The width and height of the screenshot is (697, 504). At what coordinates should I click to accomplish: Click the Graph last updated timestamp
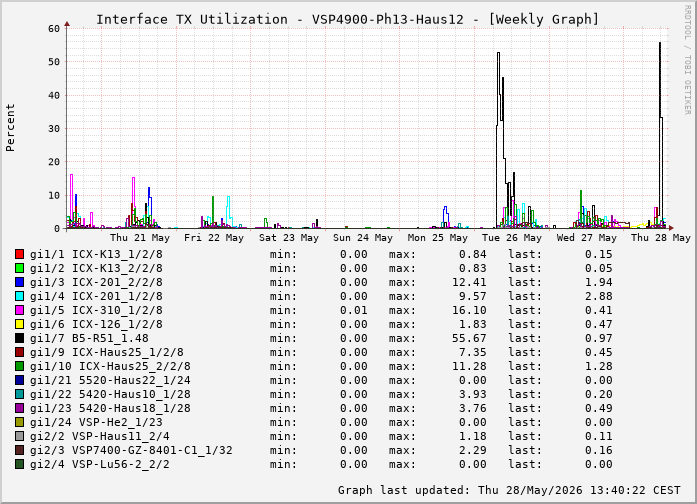coord(509,490)
